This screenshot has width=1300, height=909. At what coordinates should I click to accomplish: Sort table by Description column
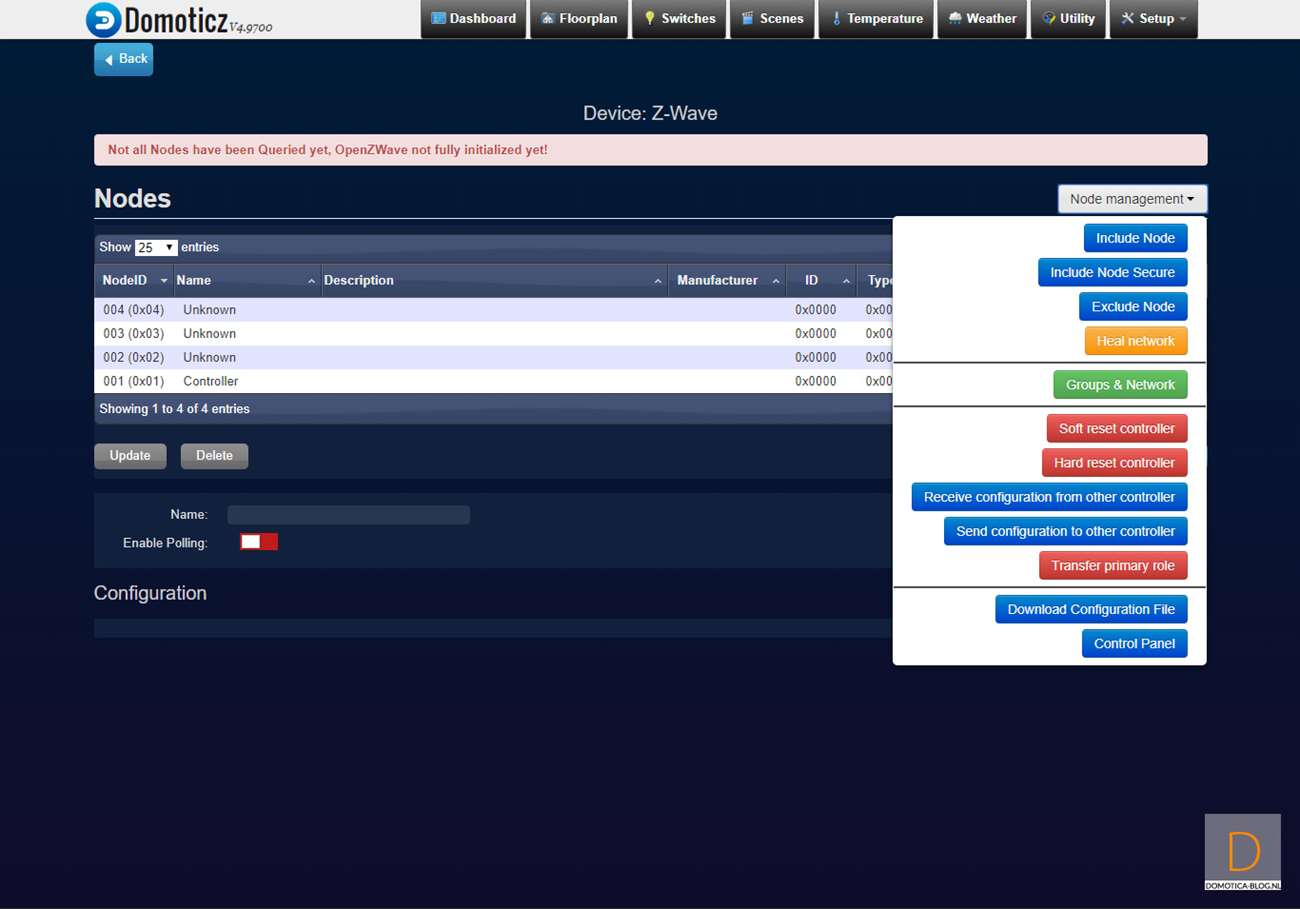495,281
